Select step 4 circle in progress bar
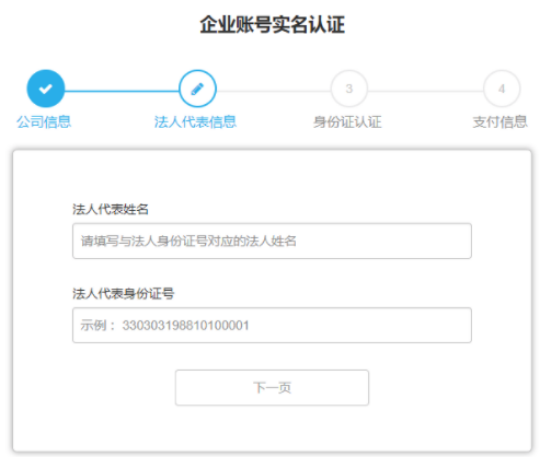Image resolution: width=541 pixels, height=457 pixels. pos(502,89)
